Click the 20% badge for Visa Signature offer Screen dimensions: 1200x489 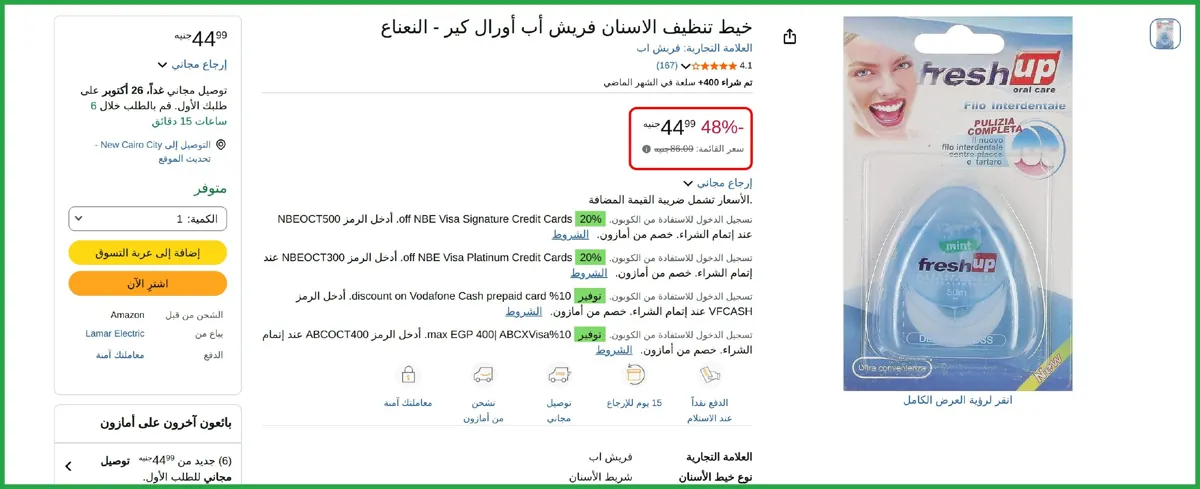tap(590, 219)
